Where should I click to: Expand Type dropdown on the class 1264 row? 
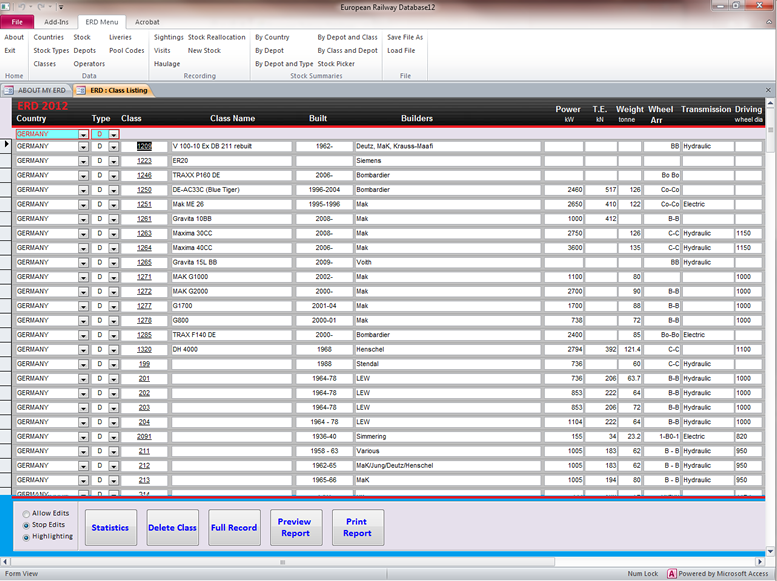pyautogui.click(x=114, y=248)
